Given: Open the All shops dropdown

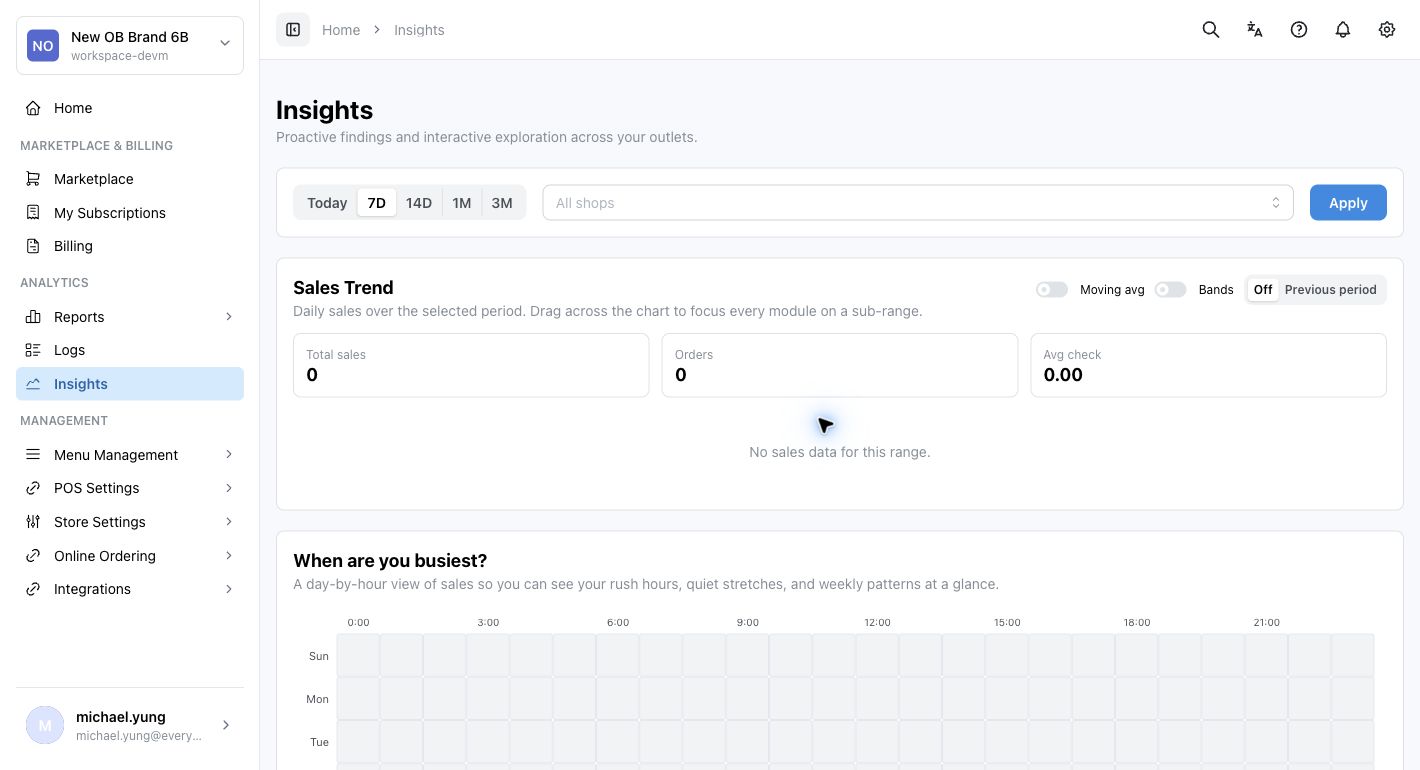Looking at the screenshot, I should [x=918, y=203].
